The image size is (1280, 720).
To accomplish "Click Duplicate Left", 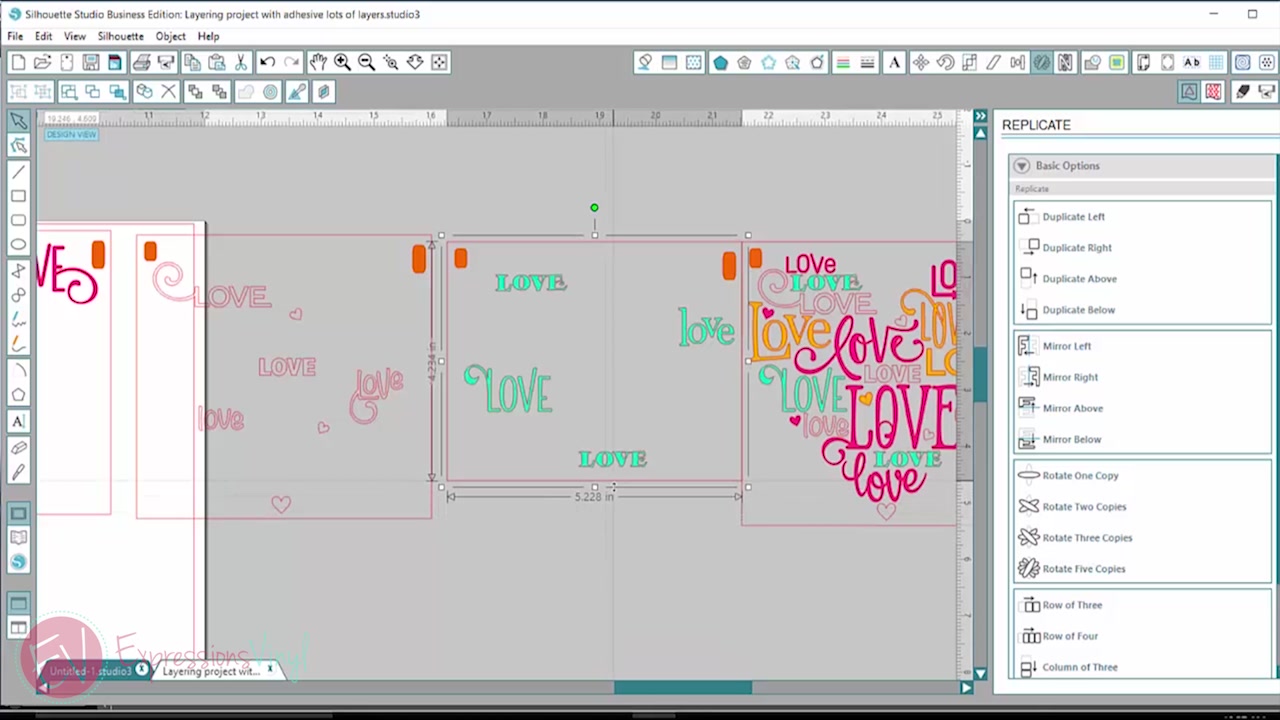I will [1073, 217].
